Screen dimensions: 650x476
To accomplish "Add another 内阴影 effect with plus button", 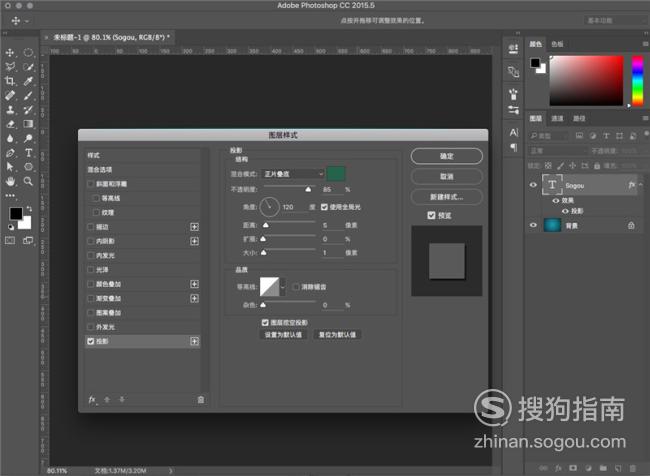I will pos(194,241).
